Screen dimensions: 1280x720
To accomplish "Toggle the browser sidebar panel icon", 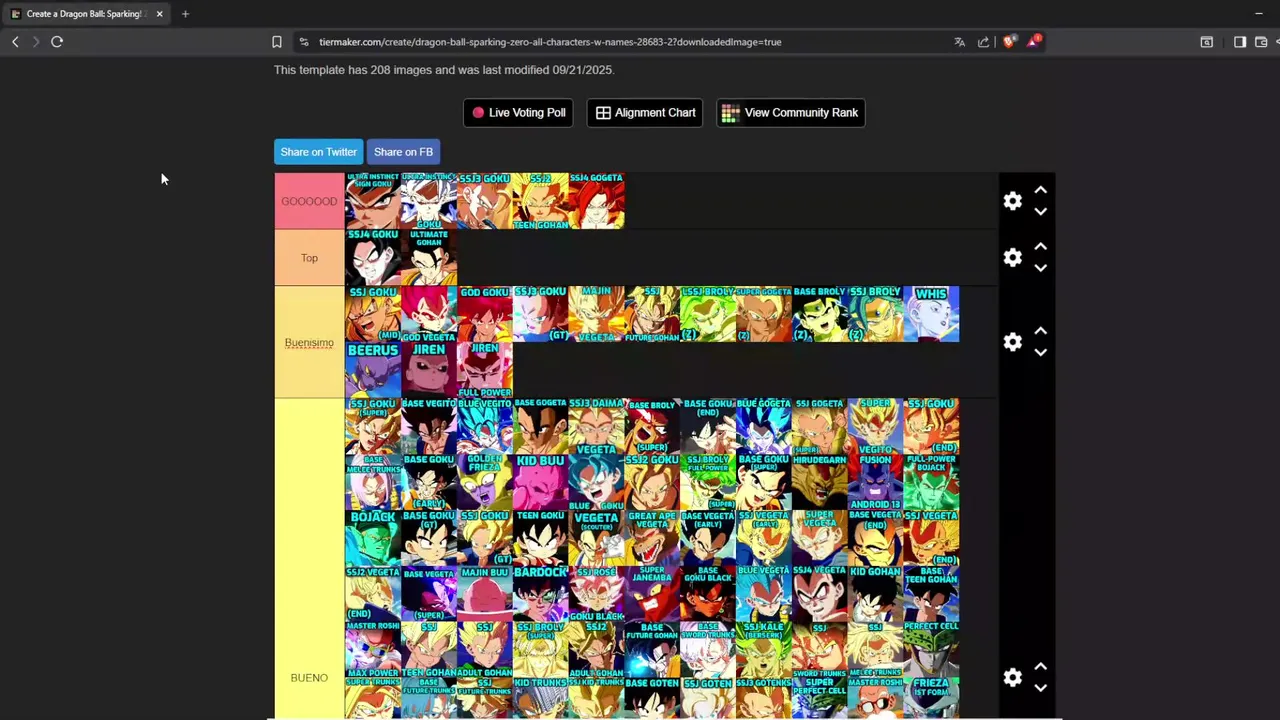I will 1239,42.
